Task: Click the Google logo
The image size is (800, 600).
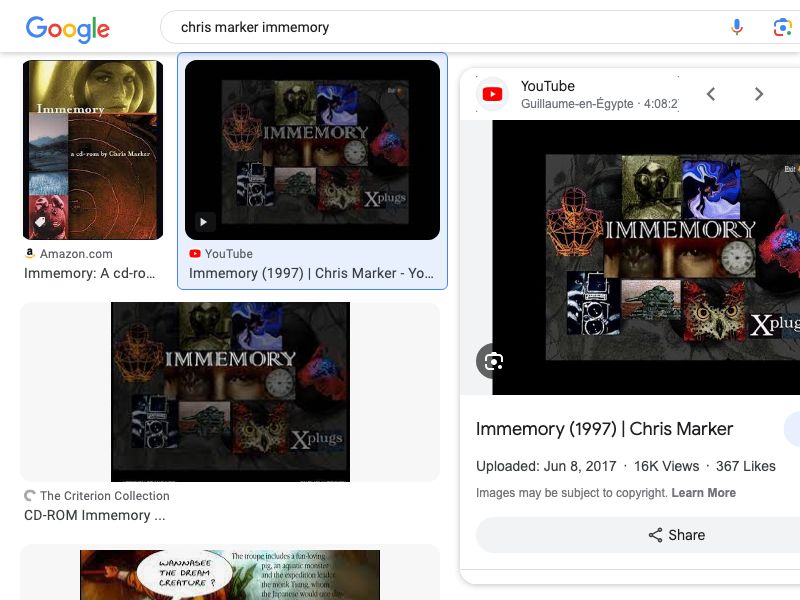Action: tap(67, 29)
